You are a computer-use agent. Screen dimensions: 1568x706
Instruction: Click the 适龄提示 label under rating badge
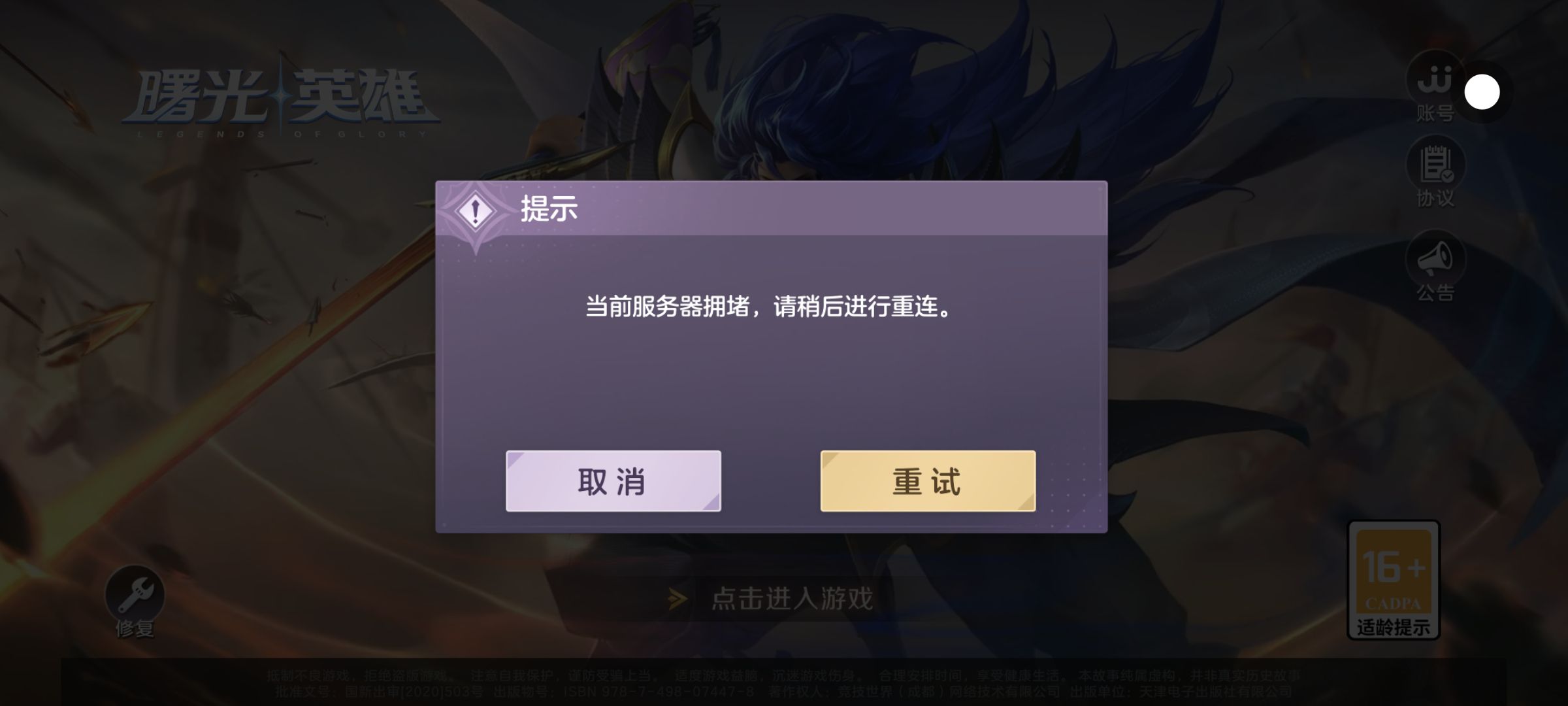[1394, 627]
